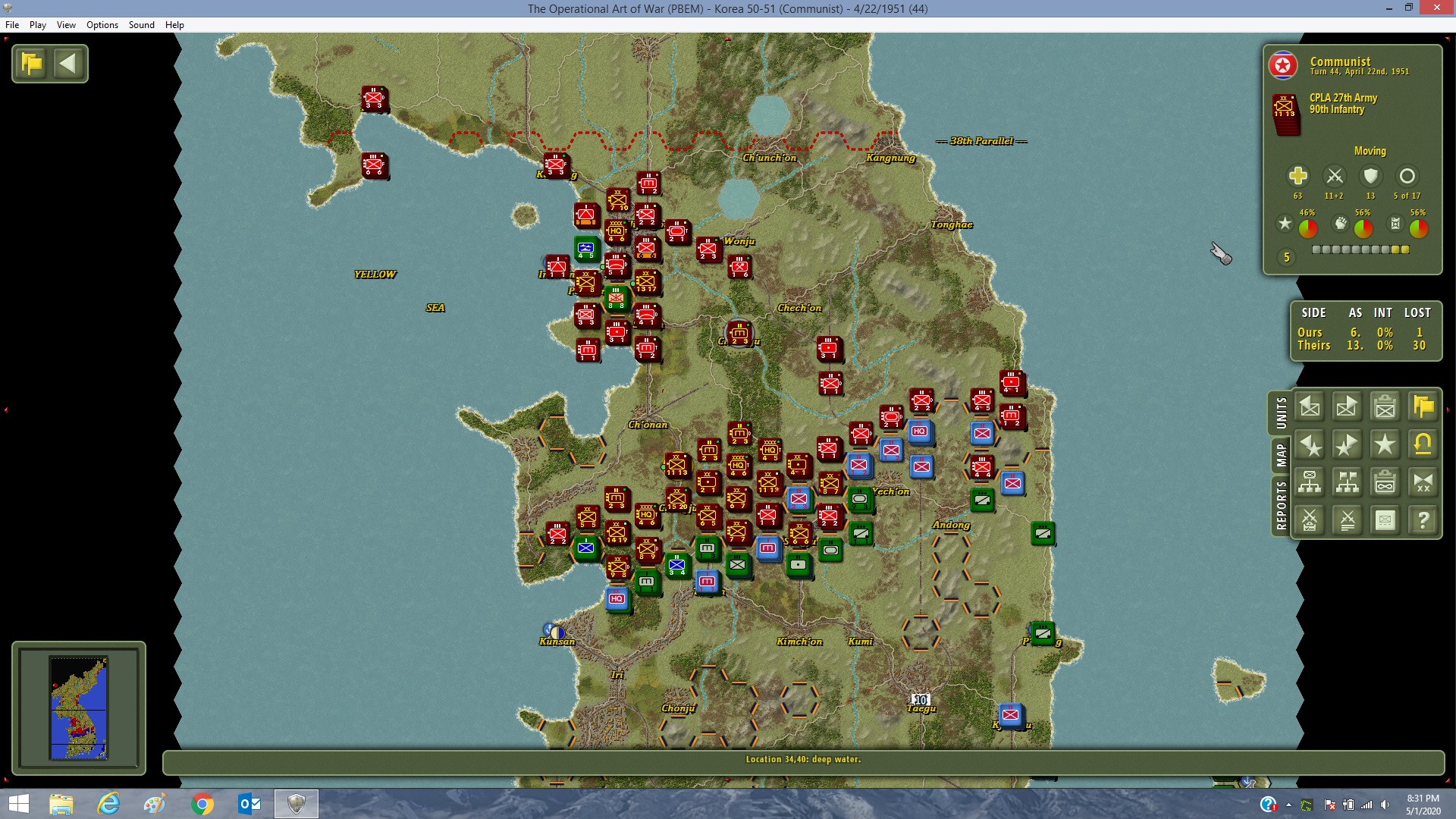1456x819 pixels.
Task: Click the city label Ch'unch'on on map
Action: coord(769,158)
